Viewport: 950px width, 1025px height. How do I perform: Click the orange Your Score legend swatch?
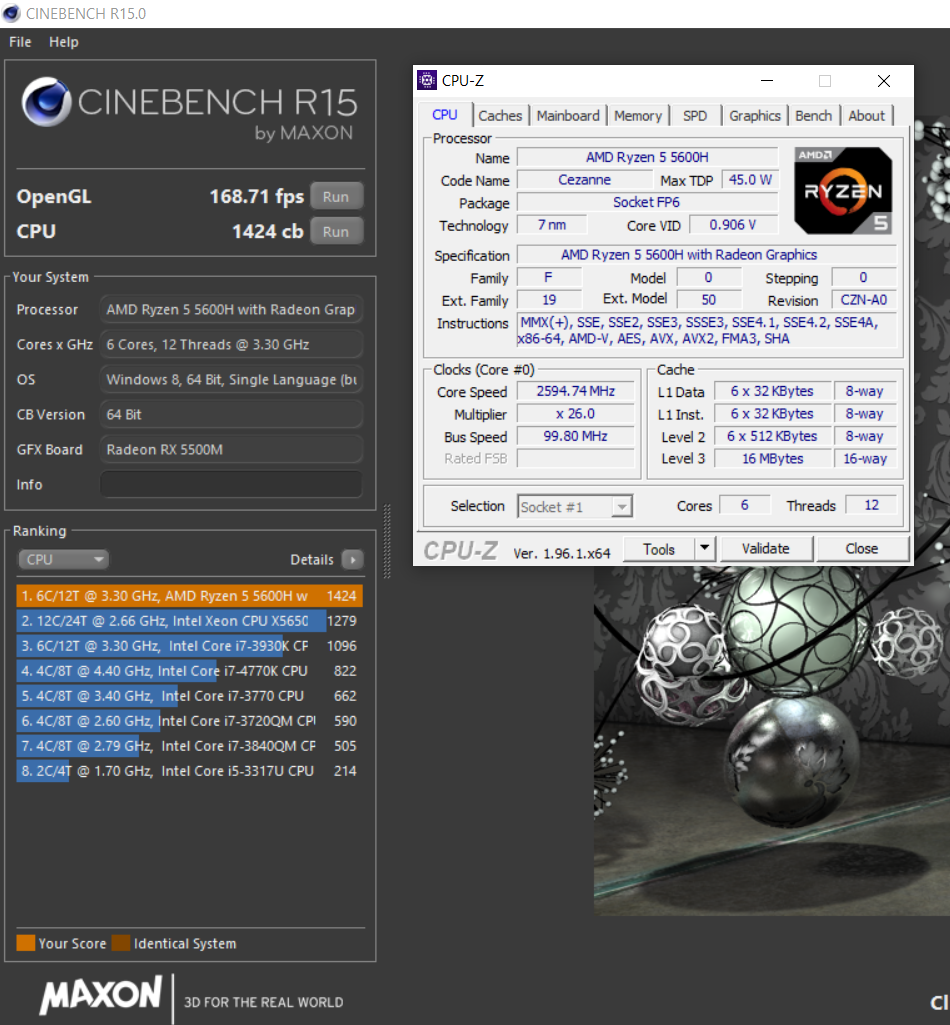pos(25,943)
